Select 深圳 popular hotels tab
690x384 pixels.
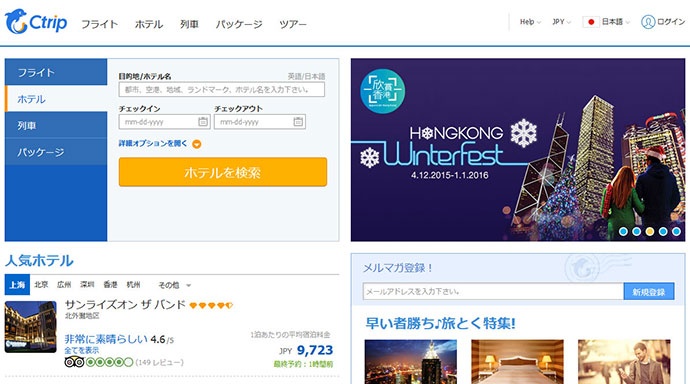click(x=87, y=285)
